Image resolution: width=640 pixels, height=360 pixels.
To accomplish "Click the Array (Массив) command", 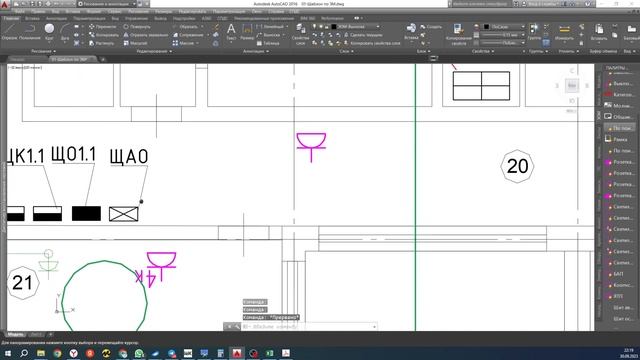I will [183, 43].
